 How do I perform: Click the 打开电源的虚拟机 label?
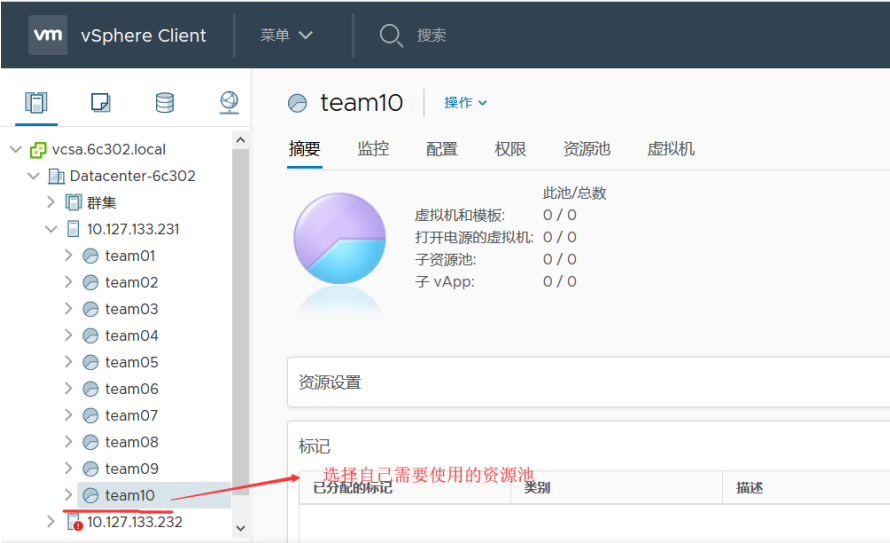pos(474,237)
